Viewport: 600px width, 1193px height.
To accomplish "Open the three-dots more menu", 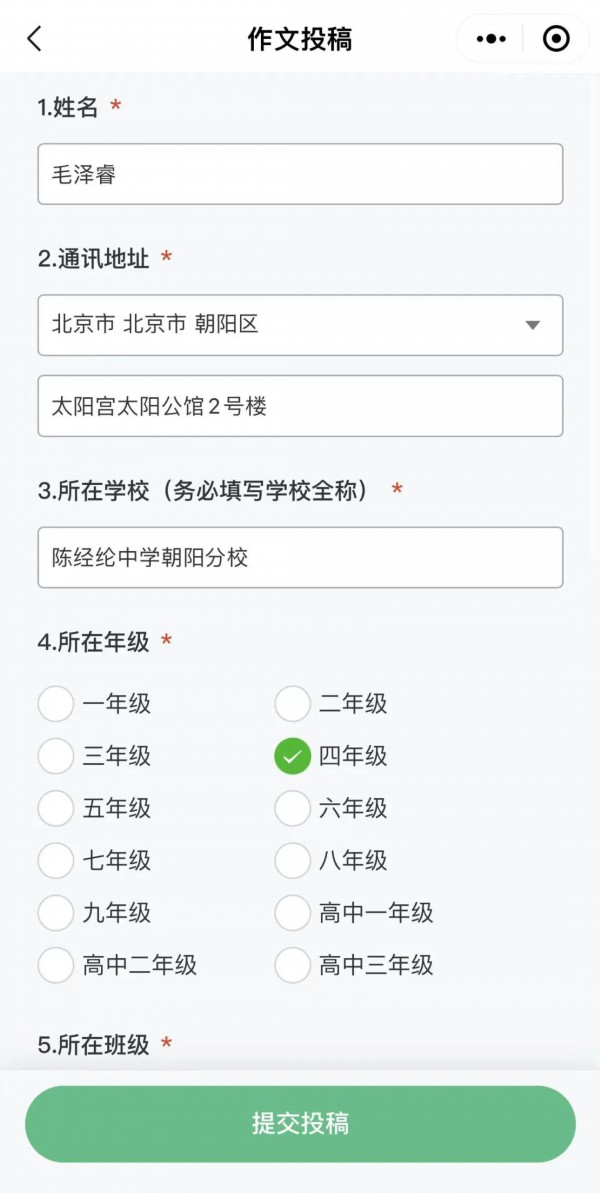I will click(x=491, y=39).
